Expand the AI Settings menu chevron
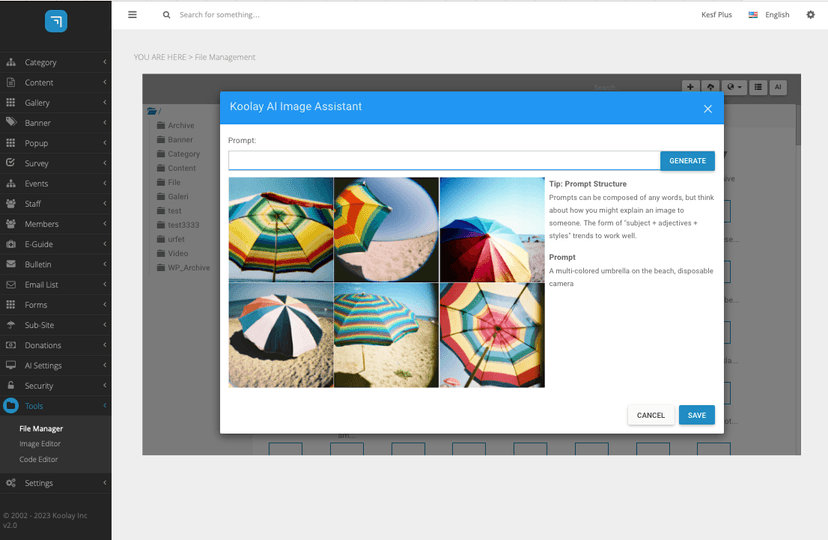 click(105, 365)
